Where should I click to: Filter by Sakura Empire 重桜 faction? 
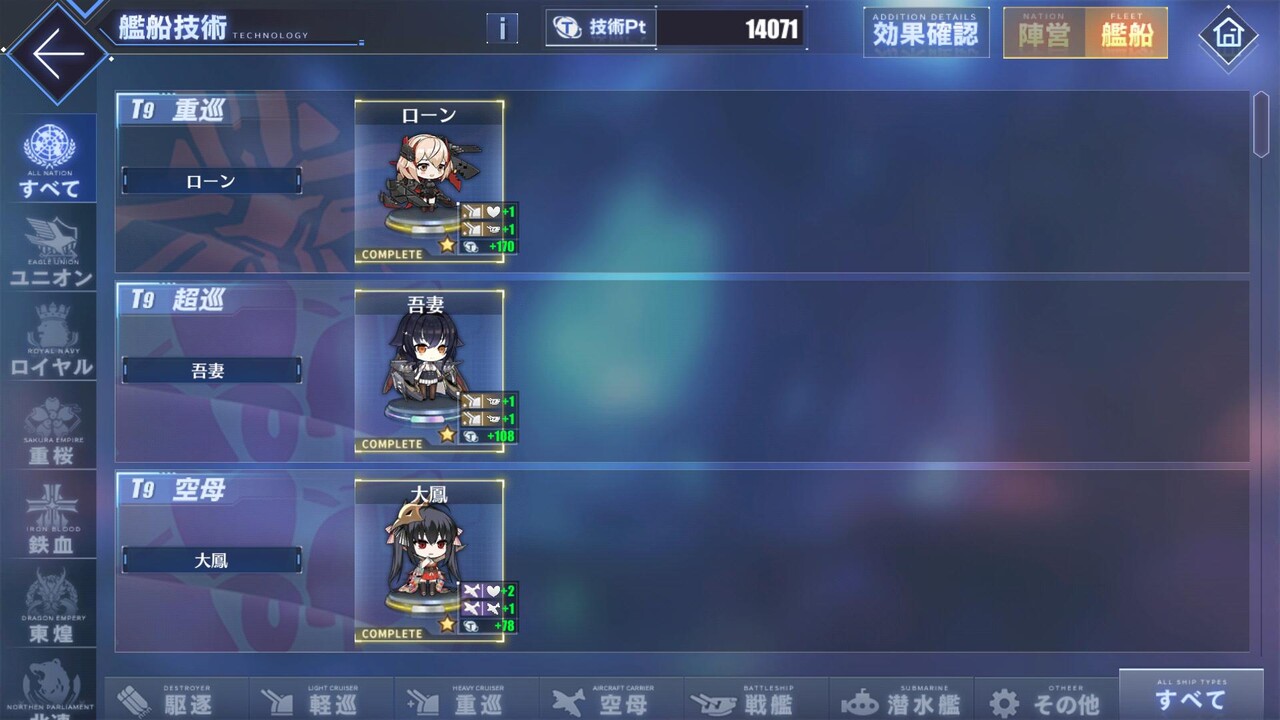click(50, 428)
